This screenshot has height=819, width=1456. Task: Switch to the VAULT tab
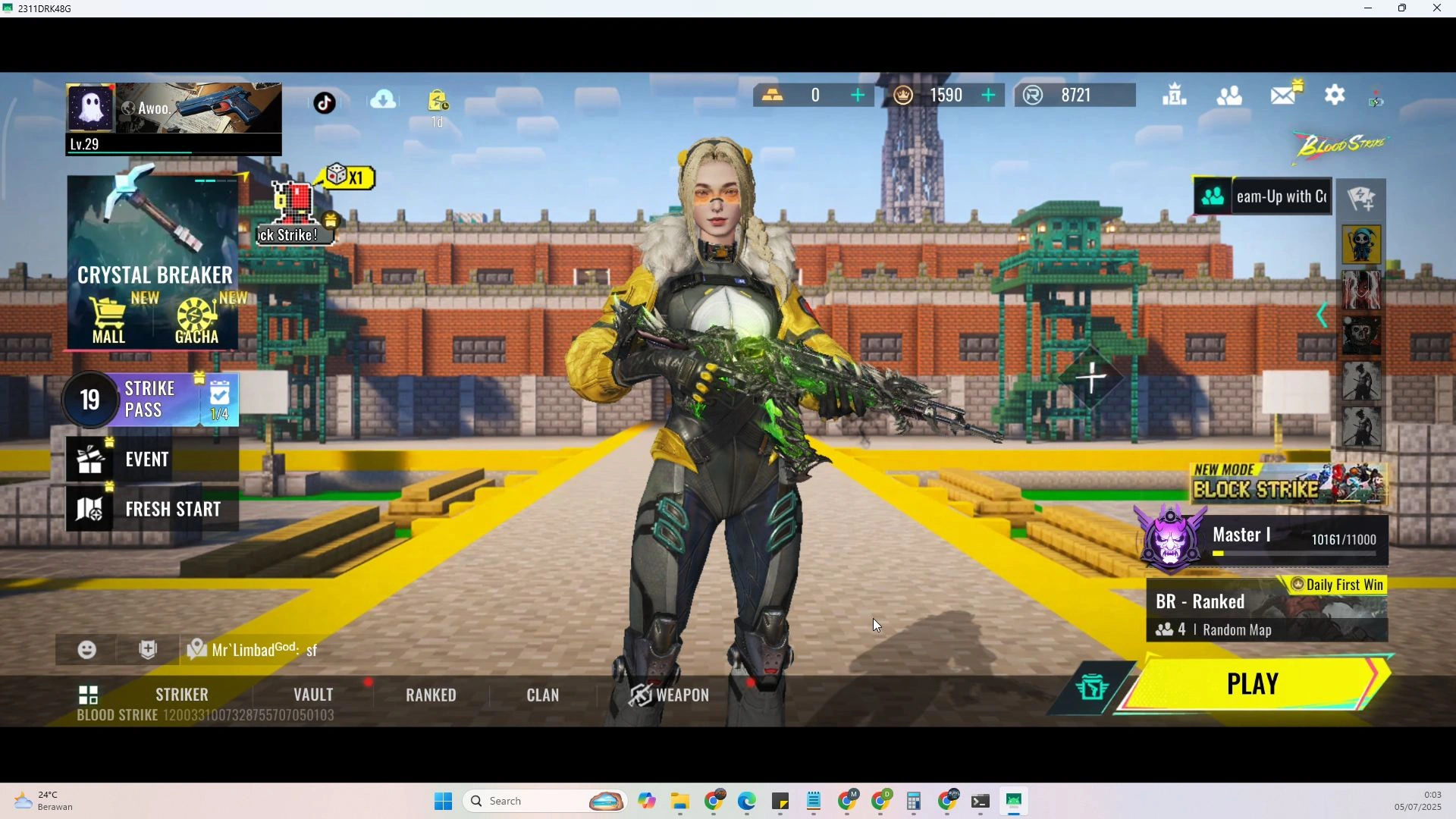[x=313, y=695]
